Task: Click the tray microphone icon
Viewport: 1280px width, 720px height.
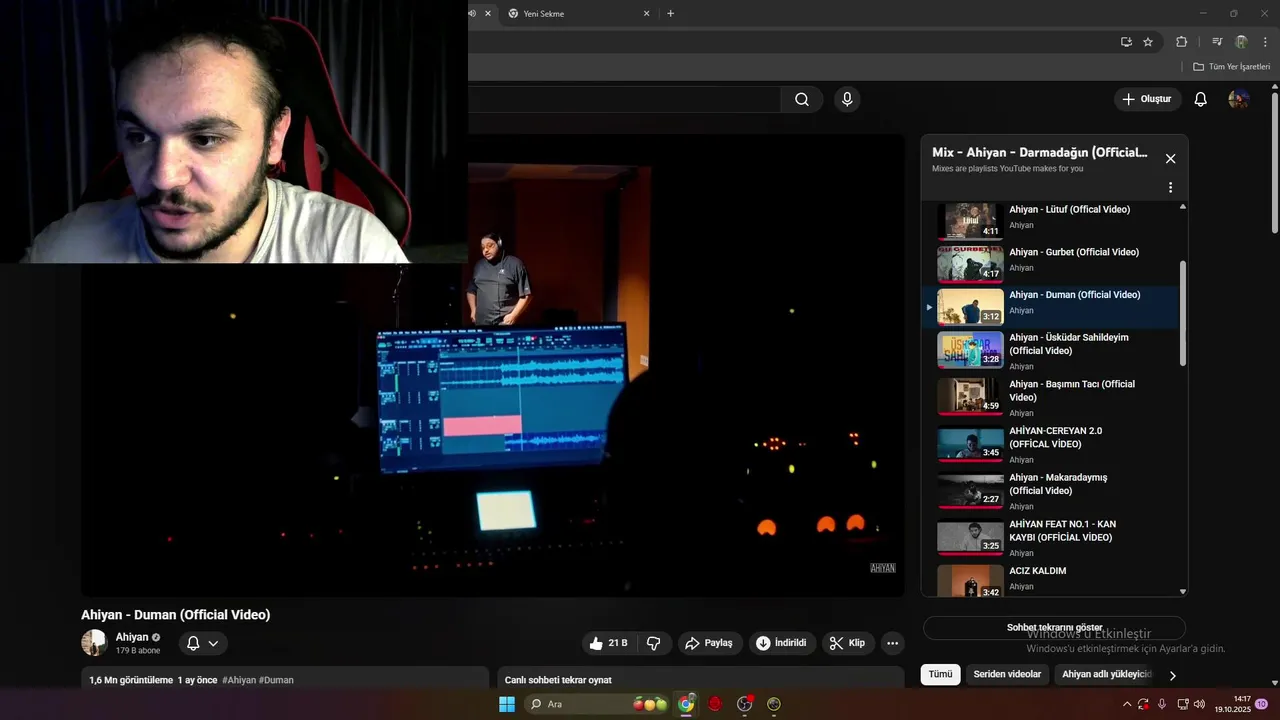Action: point(1162,704)
